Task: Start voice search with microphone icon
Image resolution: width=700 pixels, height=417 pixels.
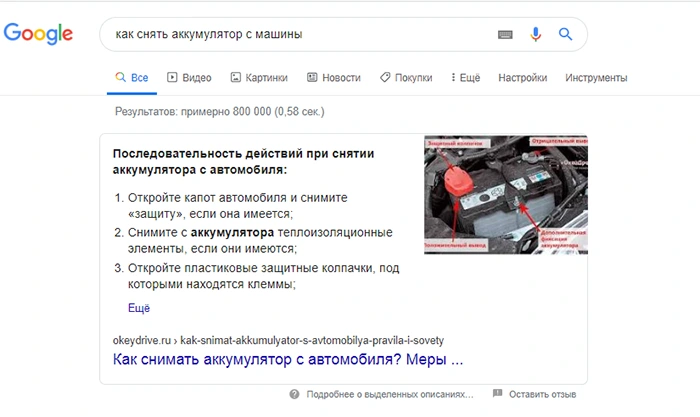Action: (x=536, y=34)
